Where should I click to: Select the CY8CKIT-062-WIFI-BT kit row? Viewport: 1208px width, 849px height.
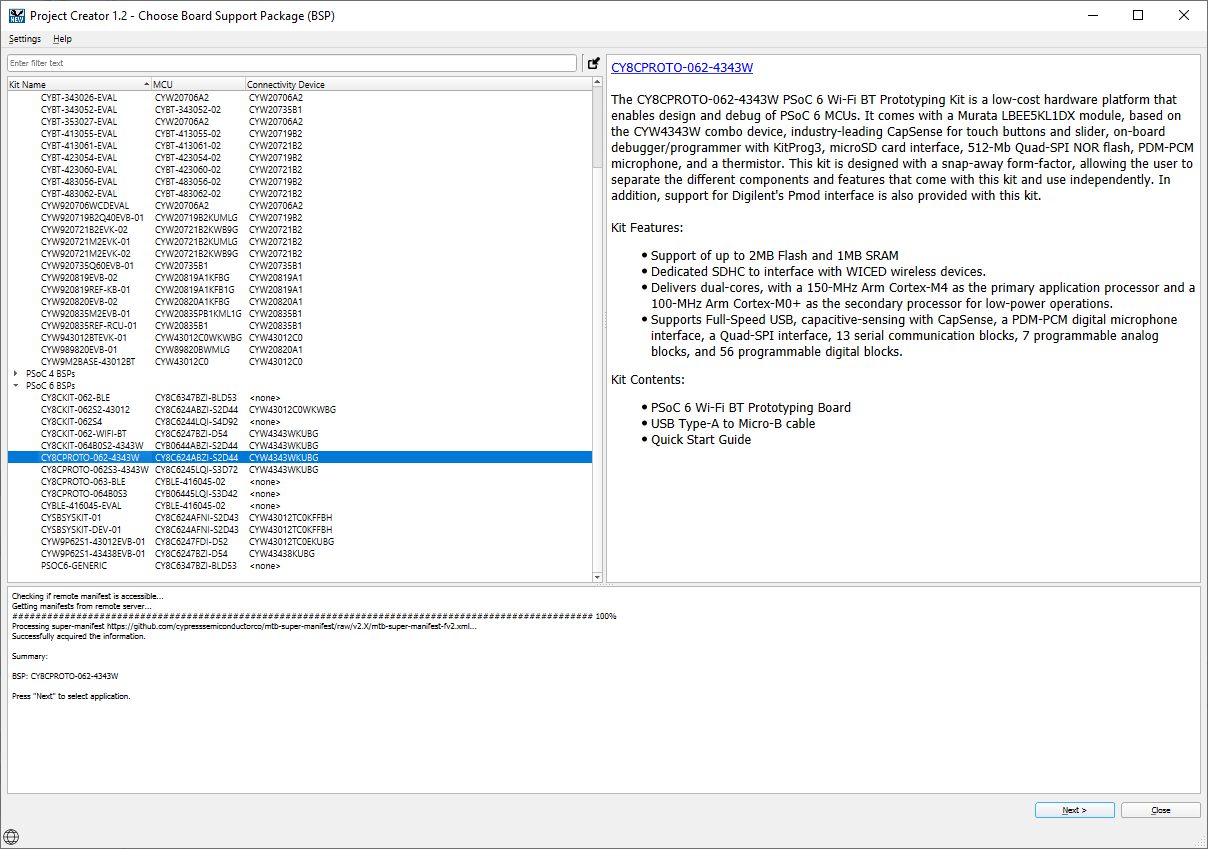click(300, 433)
